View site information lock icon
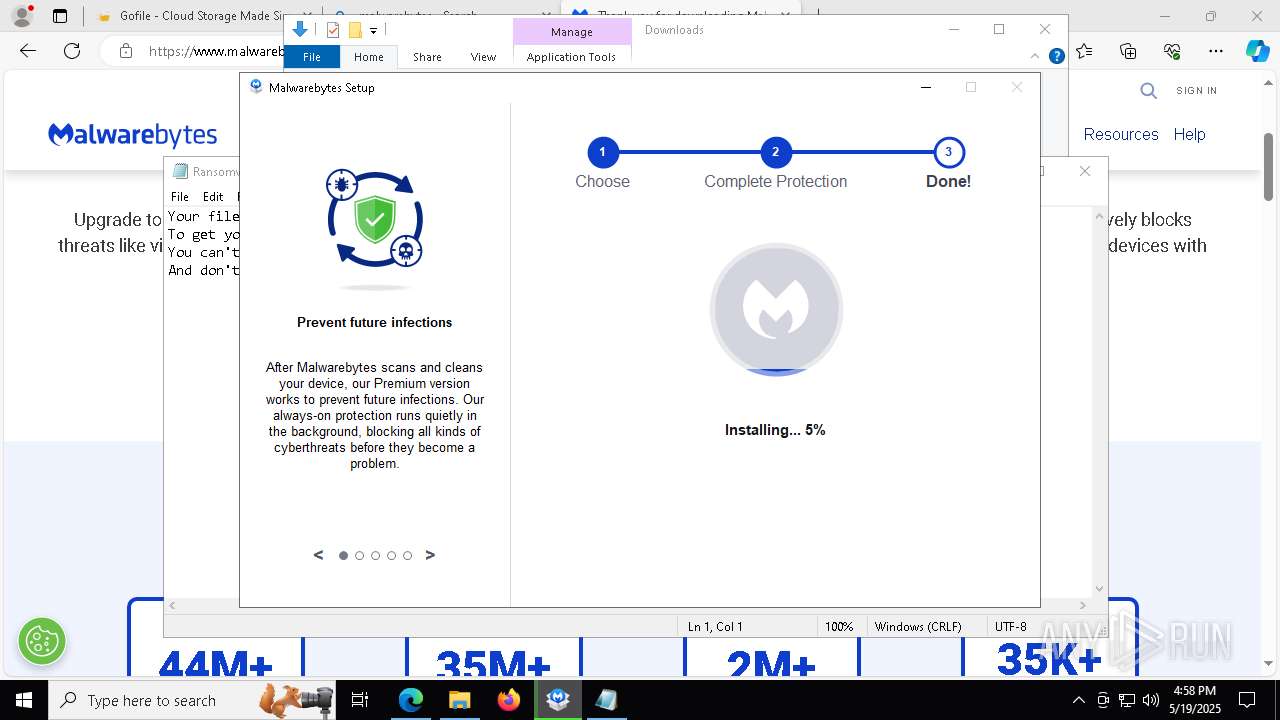This screenshot has width=1280, height=720. [x=125, y=51]
